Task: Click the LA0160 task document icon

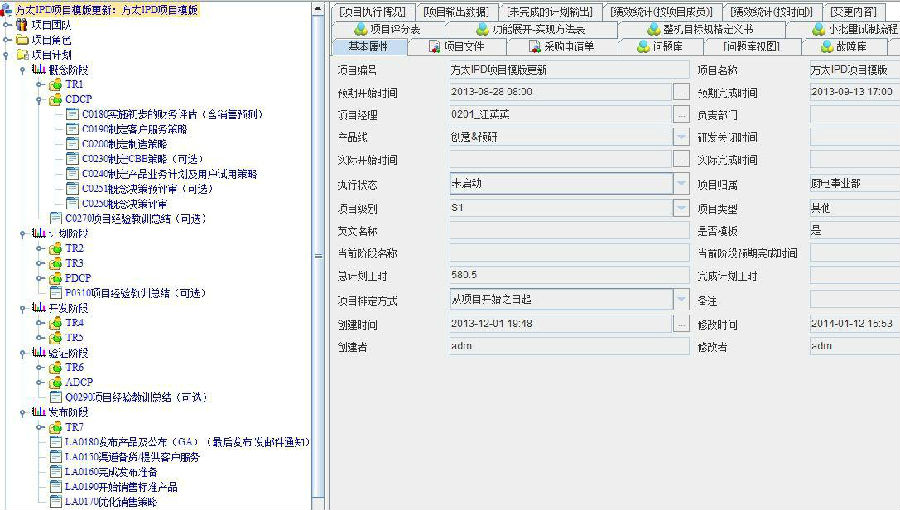Action: pos(55,472)
